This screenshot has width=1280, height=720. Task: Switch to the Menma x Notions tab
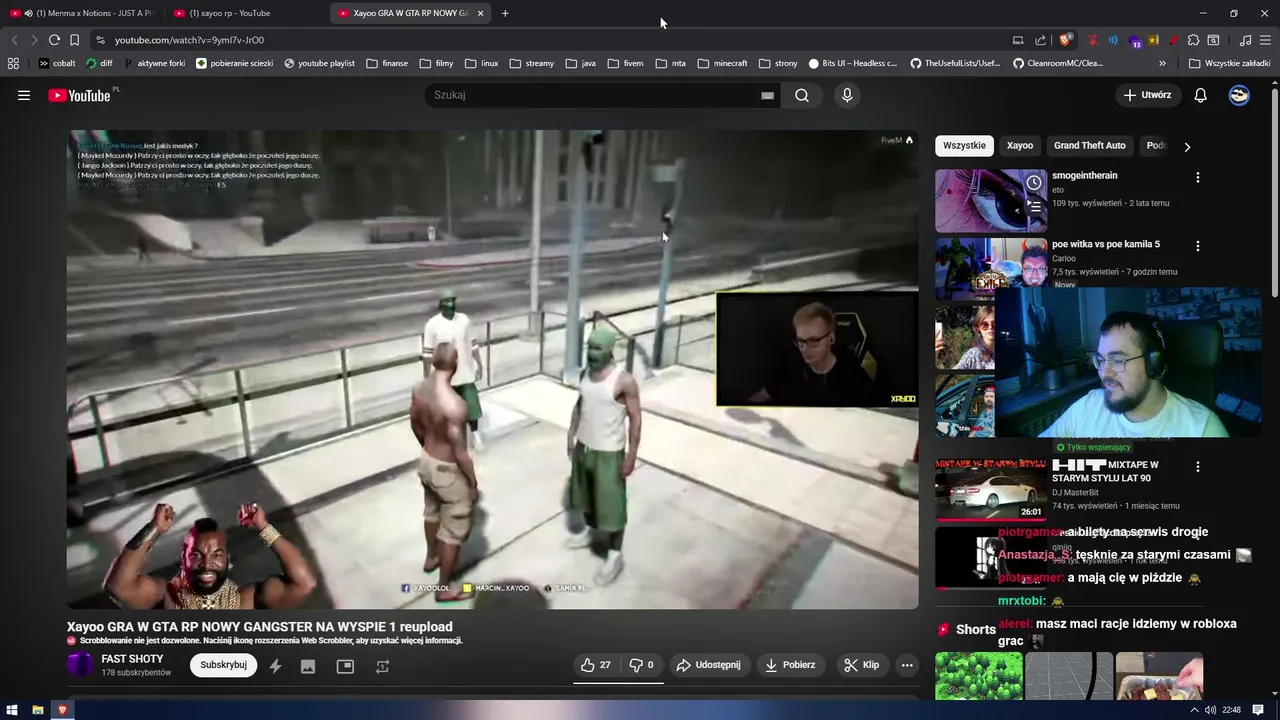(82, 13)
